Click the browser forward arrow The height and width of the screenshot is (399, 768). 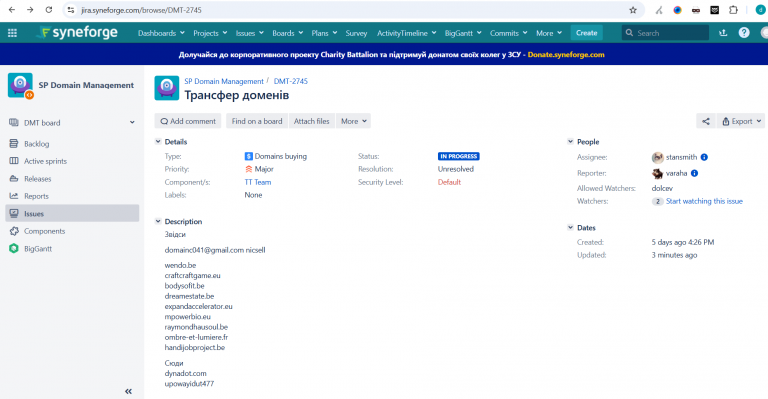[30, 10]
